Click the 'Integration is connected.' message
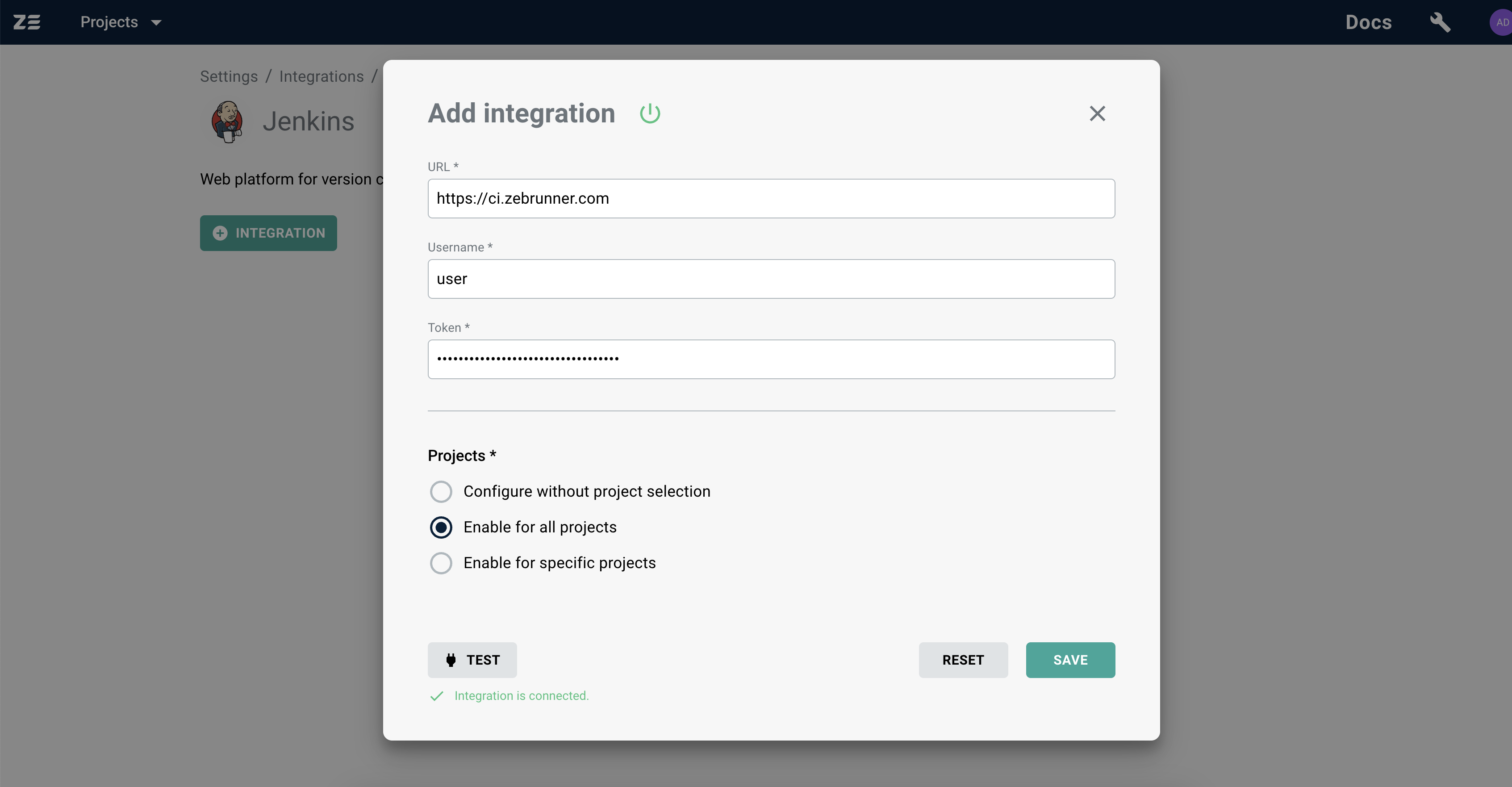 (521, 696)
